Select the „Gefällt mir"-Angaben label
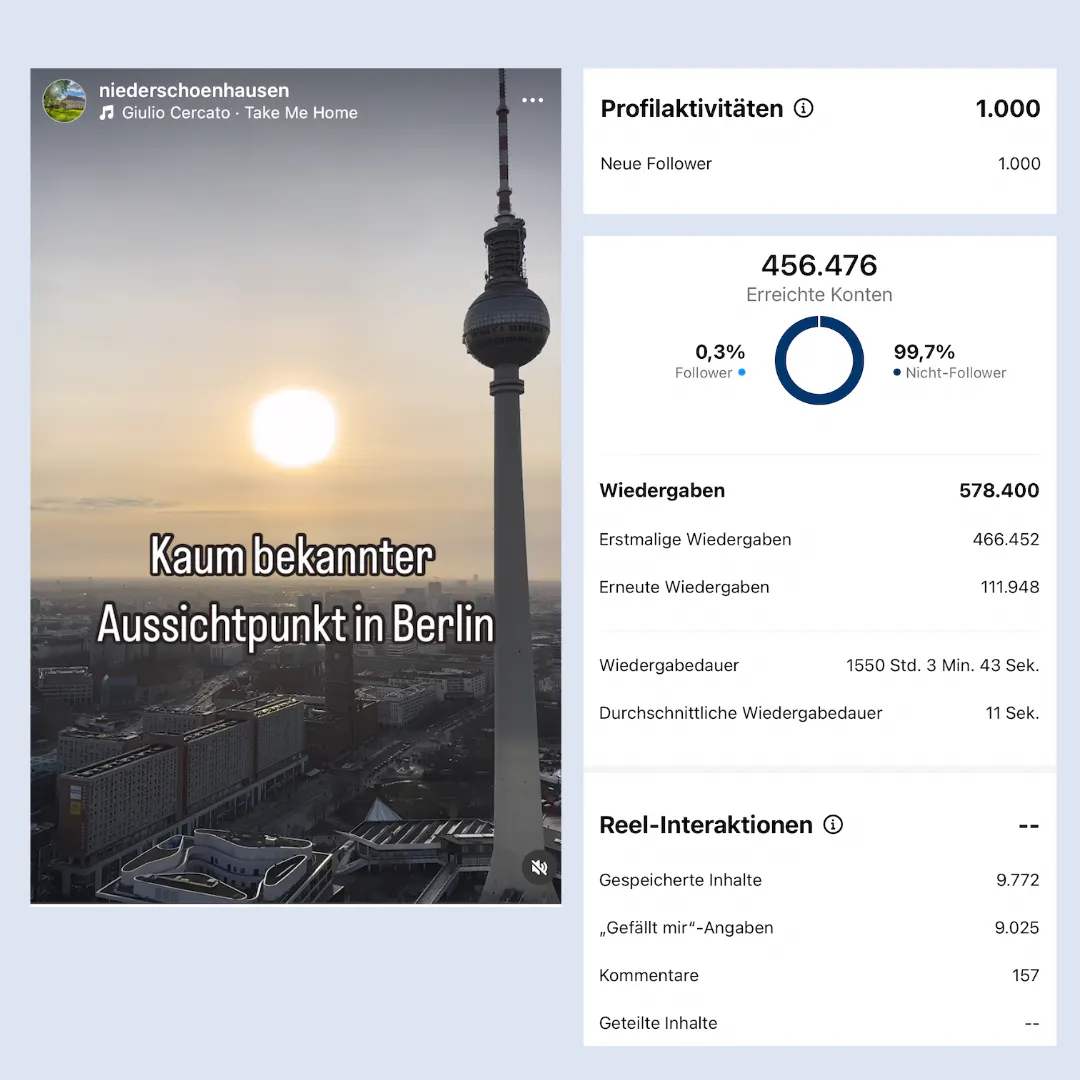This screenshot has width=1080, height=1080. pyautogui.click(x=686, y=928)
